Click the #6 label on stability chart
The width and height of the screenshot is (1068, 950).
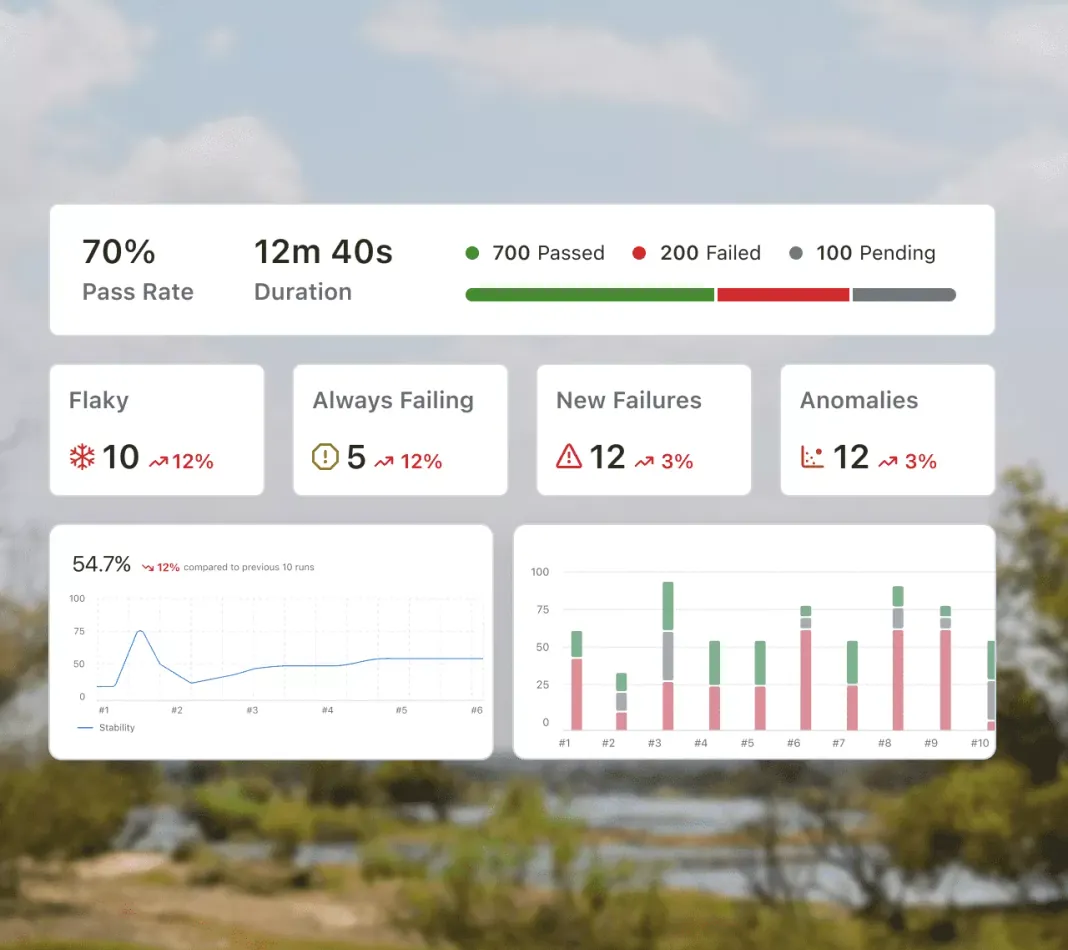(477, 710)
